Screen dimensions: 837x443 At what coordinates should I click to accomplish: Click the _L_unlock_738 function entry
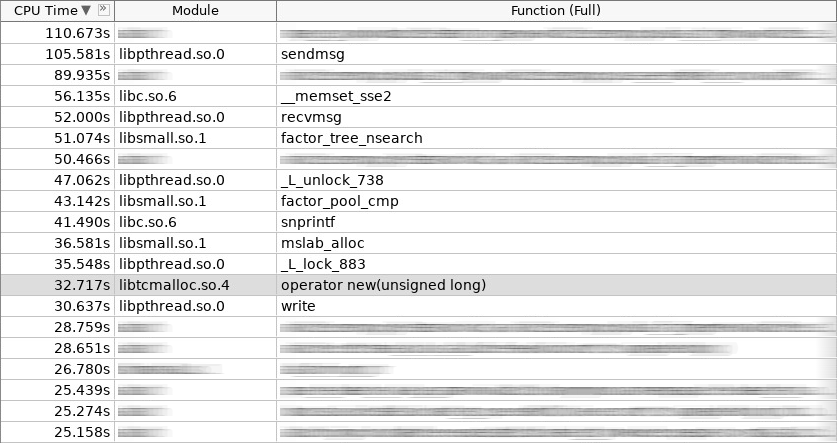pyautogui.click(x=332, y=180)
